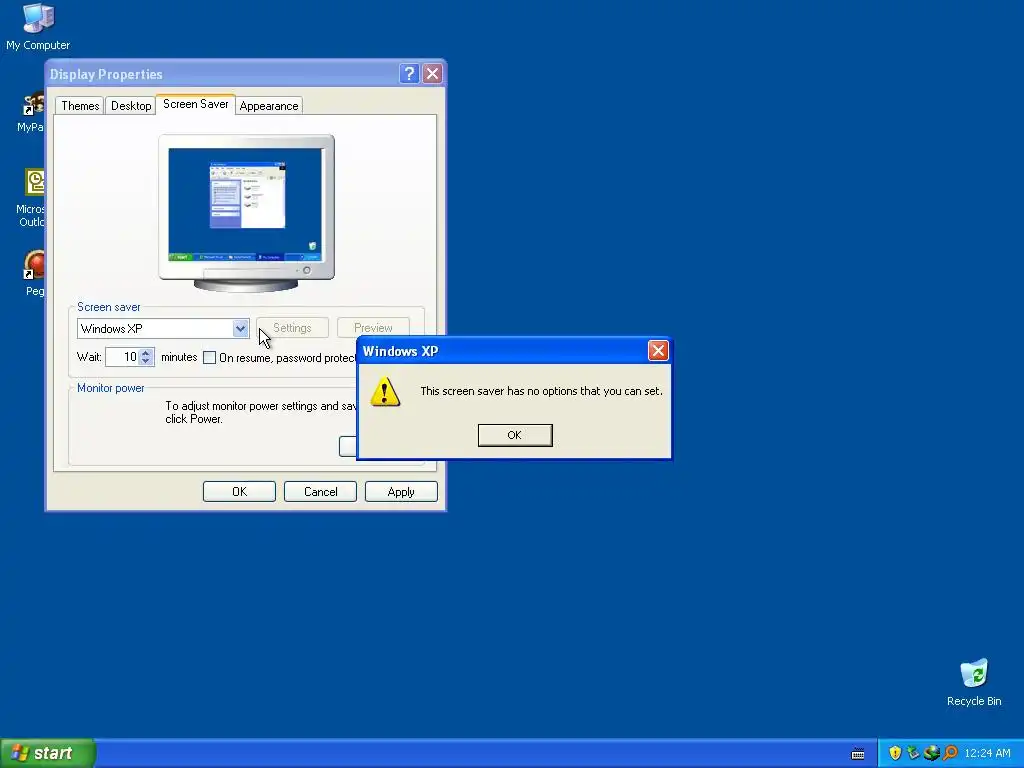
Task: Select the Screen Saver tab
Action: [195, 104]
